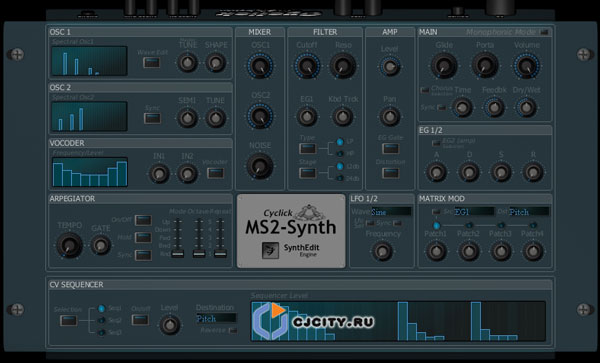Click the Feedbk knob

click(494, 107)
